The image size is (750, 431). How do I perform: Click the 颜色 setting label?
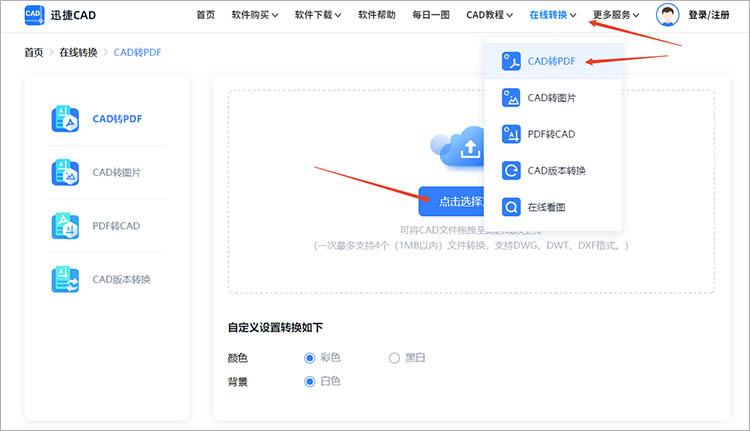(237, 358)
